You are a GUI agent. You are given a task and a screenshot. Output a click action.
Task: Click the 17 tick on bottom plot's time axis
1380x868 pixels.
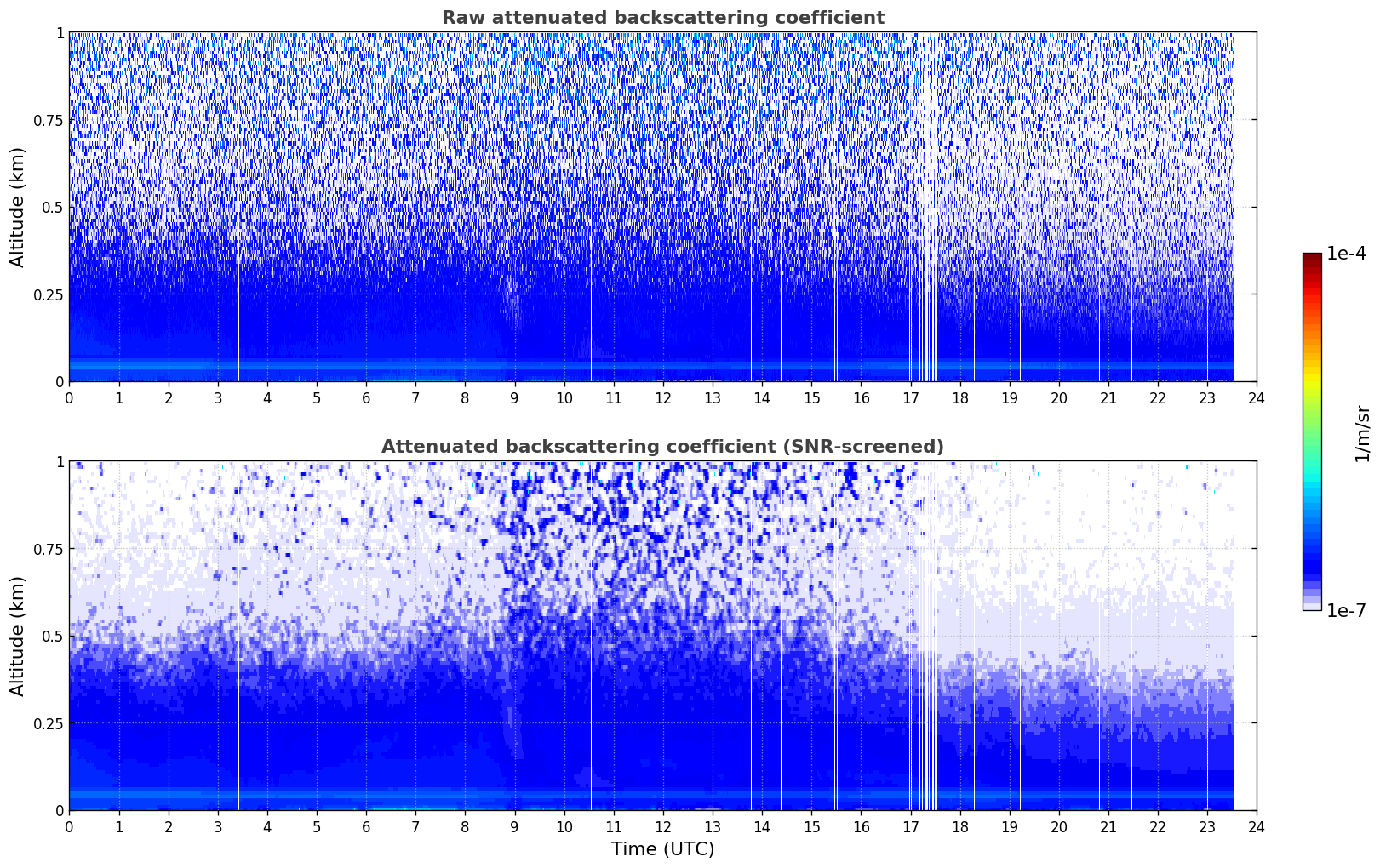[910, 827]
